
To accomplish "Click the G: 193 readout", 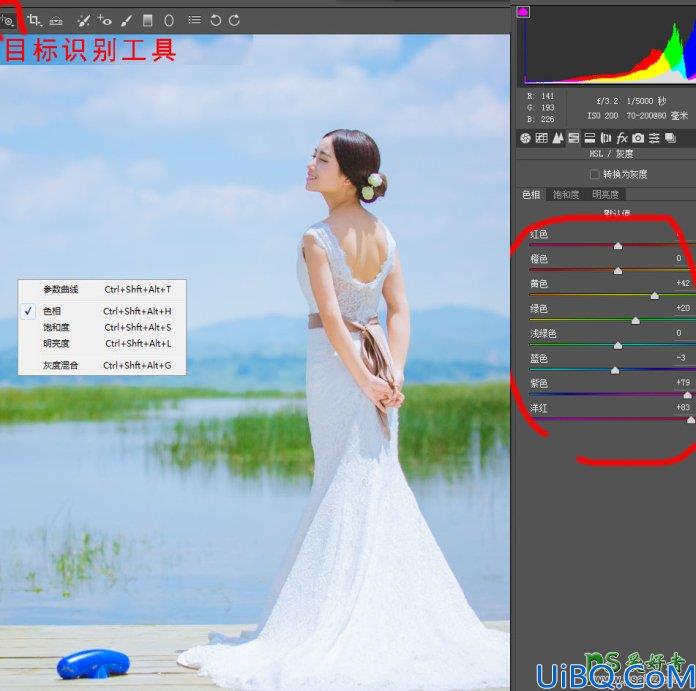I will tap(541, 108).
